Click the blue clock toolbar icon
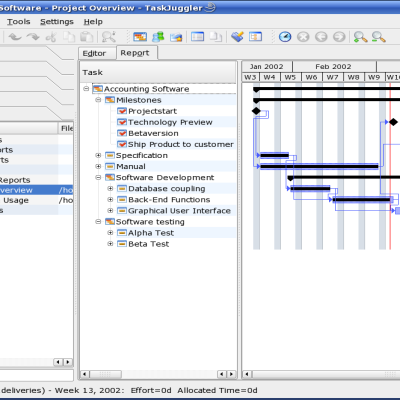 point(285,37)
